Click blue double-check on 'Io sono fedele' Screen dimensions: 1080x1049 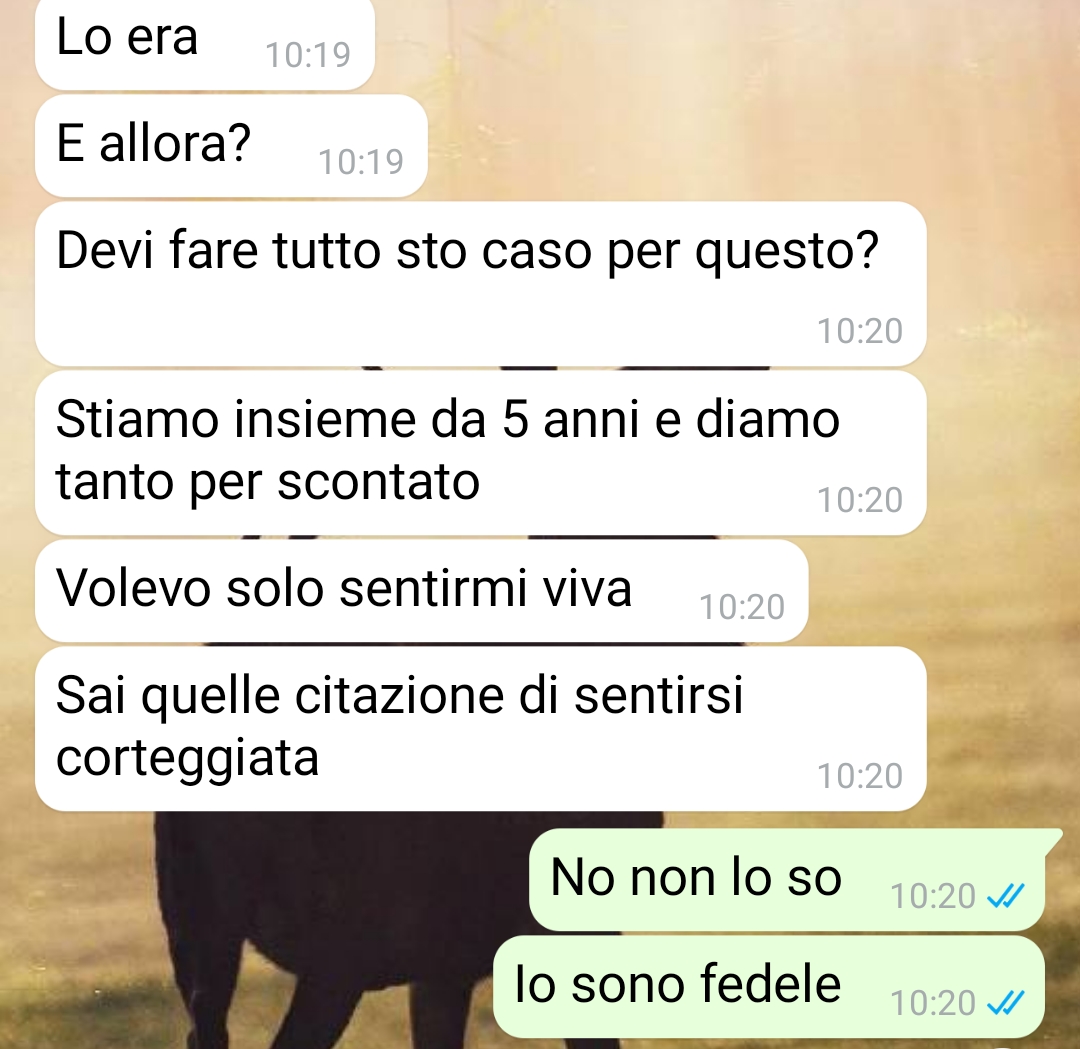pos(1006,1003)
